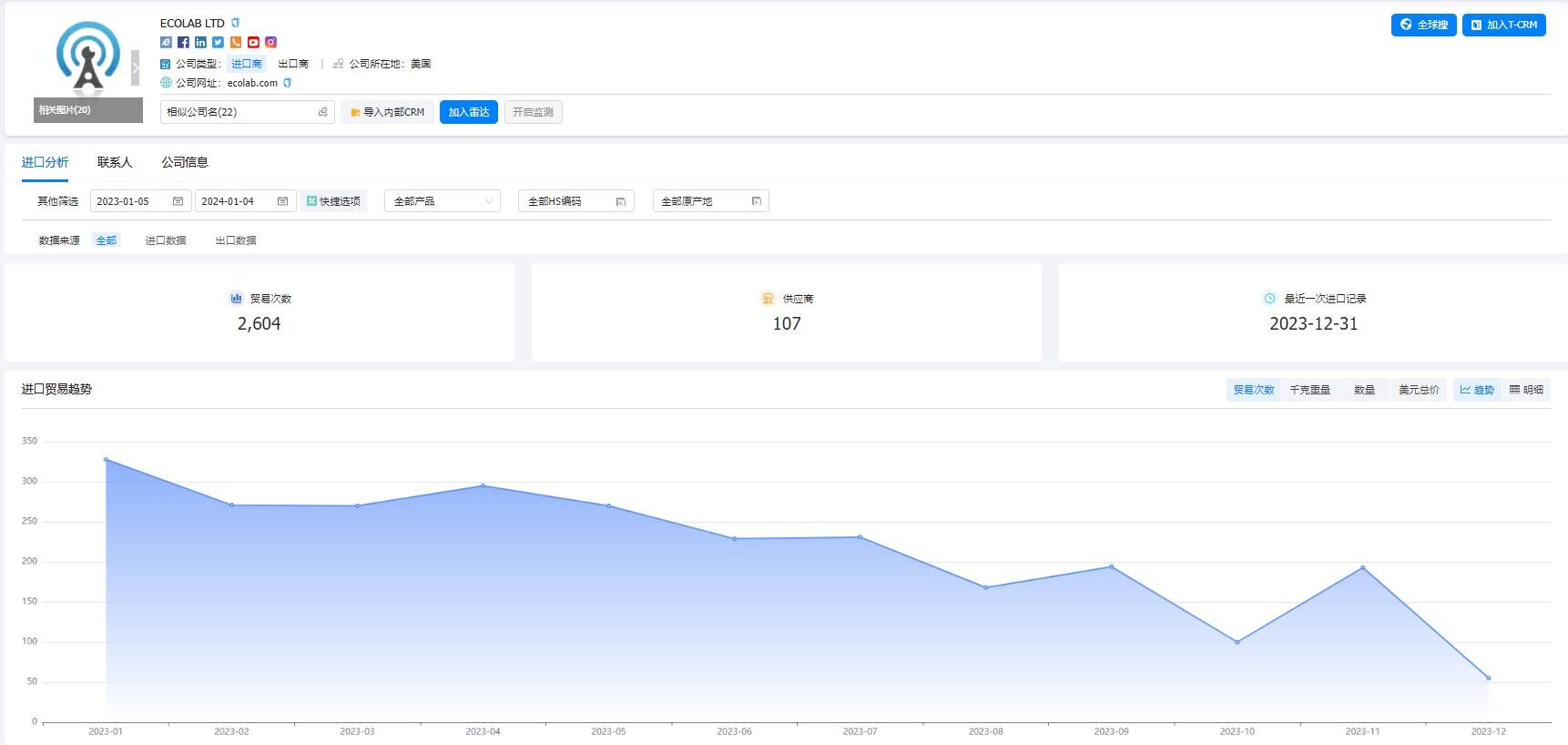Click the 全球搜 global search button

[x=1423, y=25]
